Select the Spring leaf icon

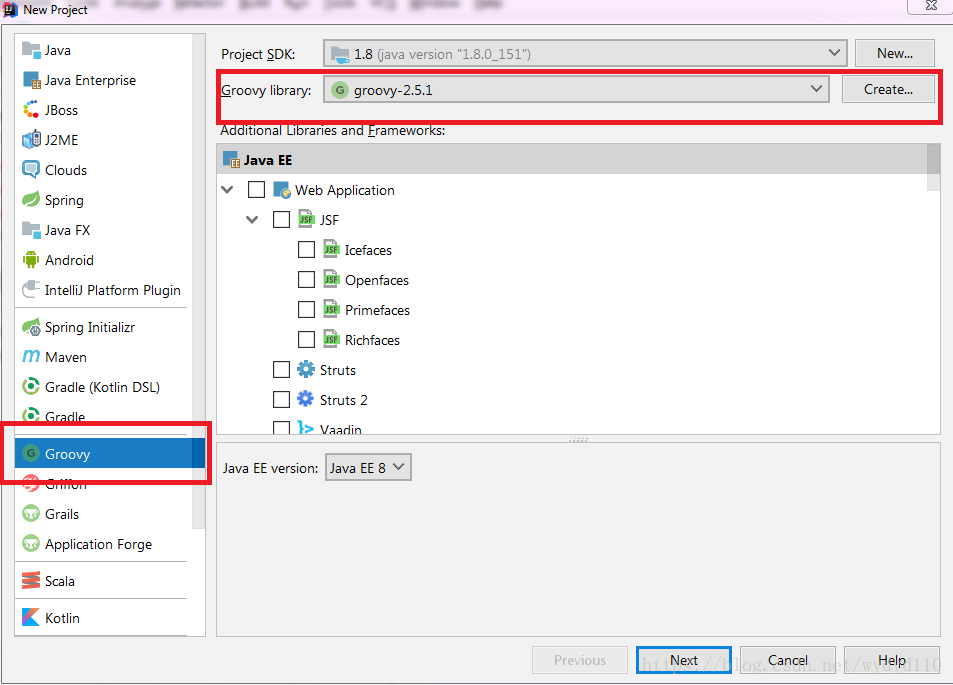pyautogui.click(x=31, y=200)
